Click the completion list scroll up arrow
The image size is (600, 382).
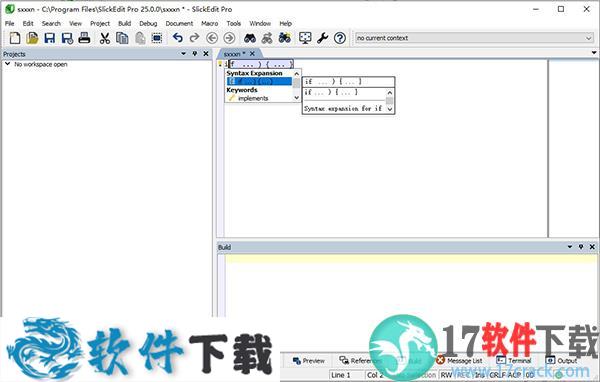(x=297, y=73)
